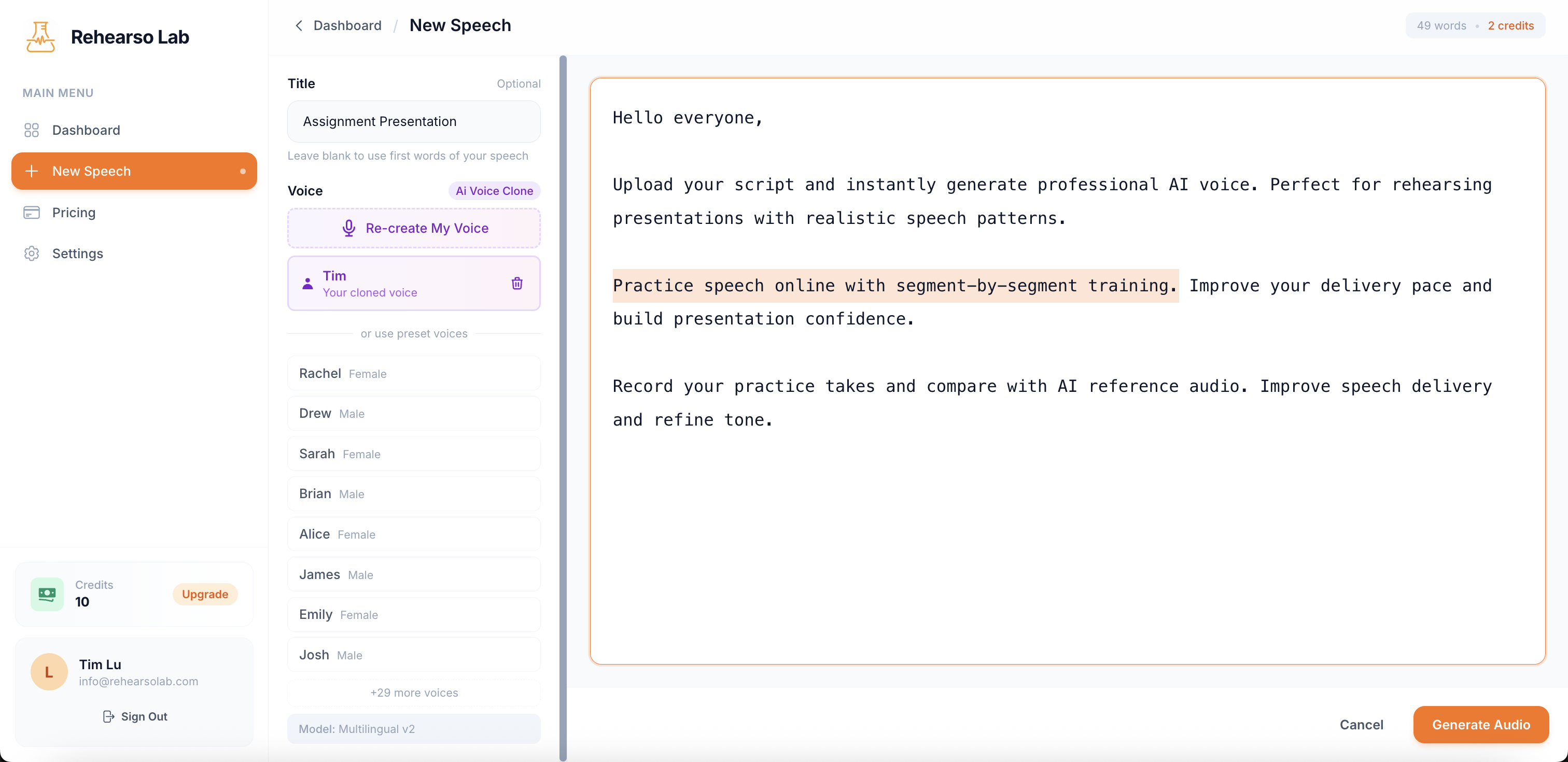Click the plus icon on New Speech

click(32, 171)
